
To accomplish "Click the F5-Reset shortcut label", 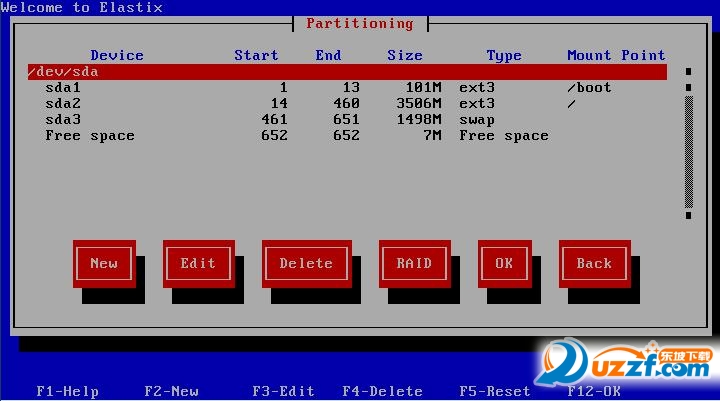I will pos(495,391).
